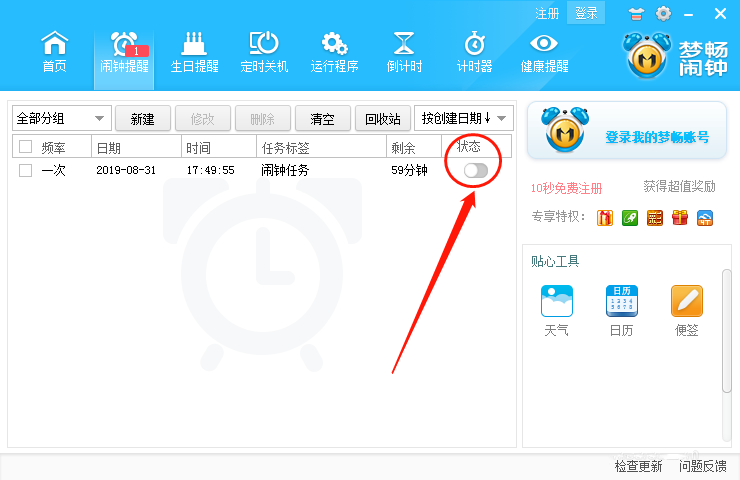Click the 专享特权 label
Viewport: 740px width, 480px height.
coord(558,217)
